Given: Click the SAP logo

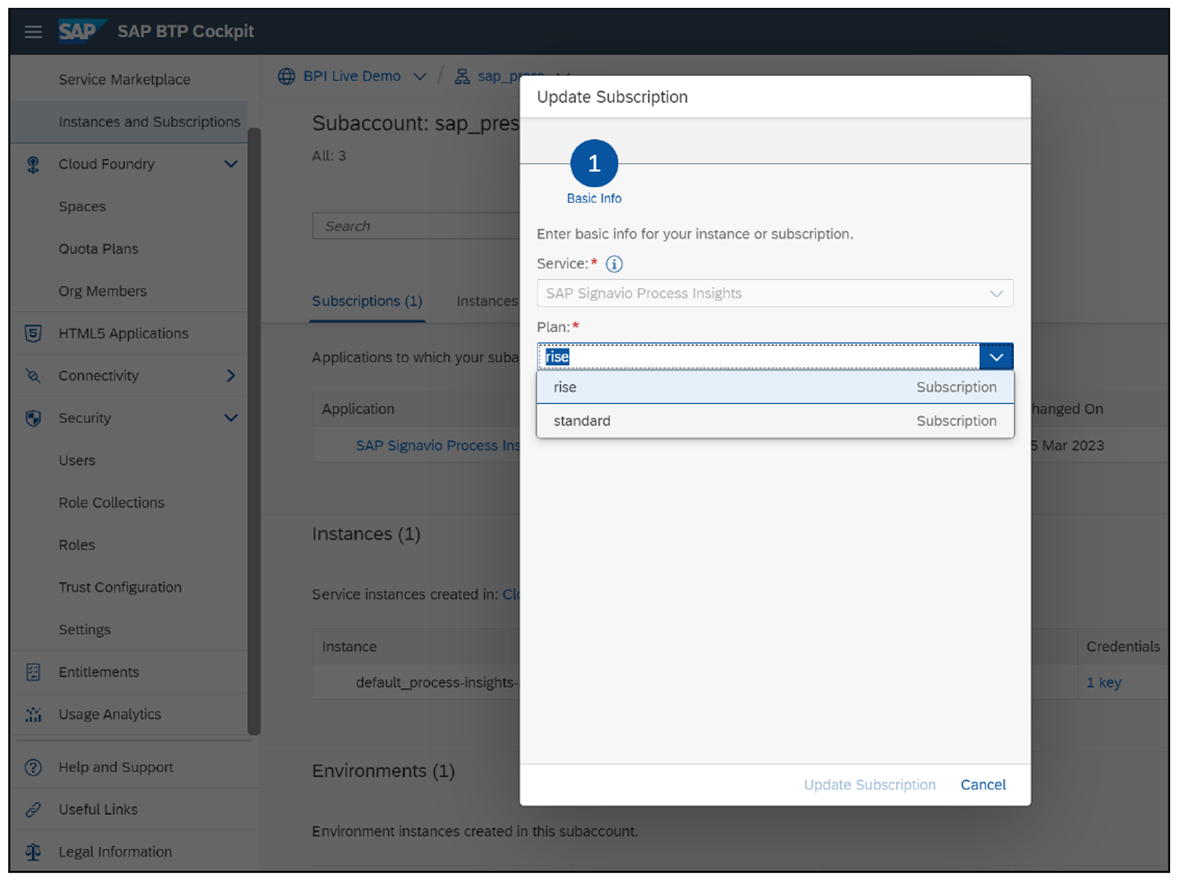Looking at the screenshot, I should click(x=78, y=32).
